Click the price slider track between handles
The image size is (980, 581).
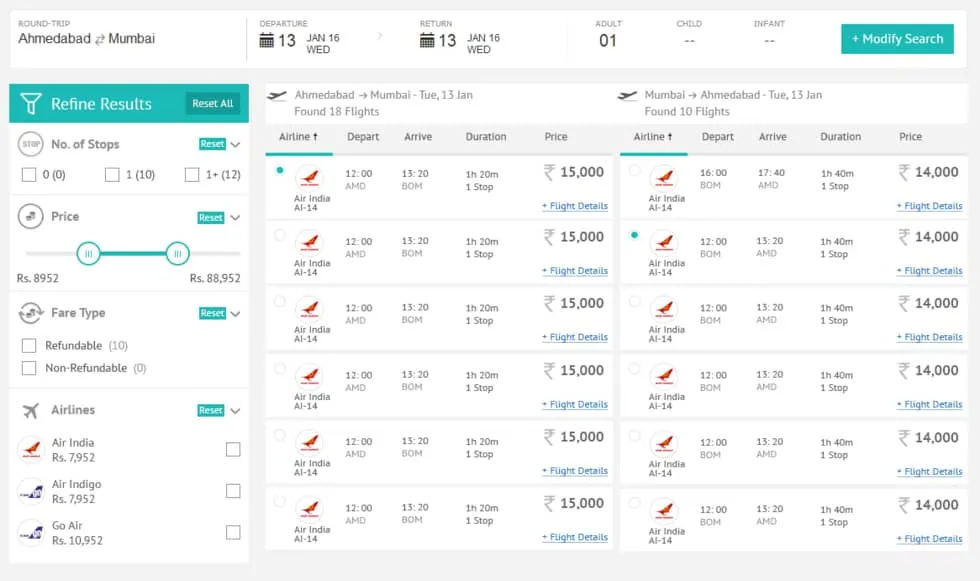click(133, 254)
